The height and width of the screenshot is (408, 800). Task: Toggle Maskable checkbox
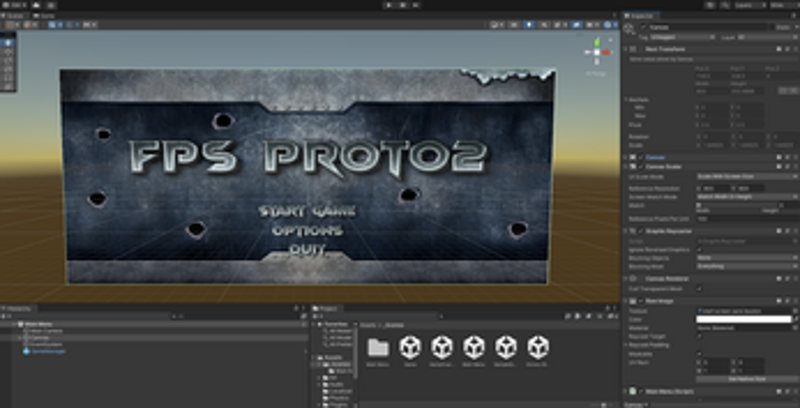[x=699, y=353]
